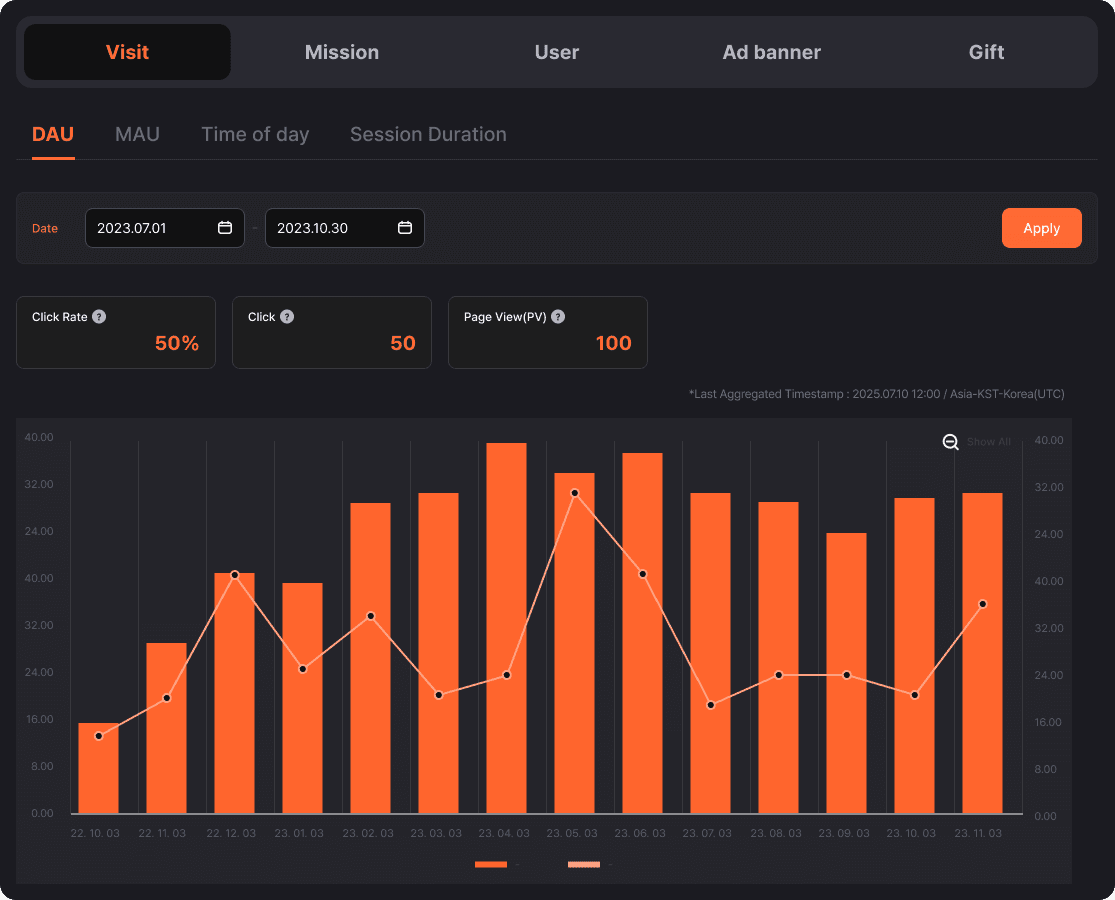Select the Time of day sub-tab
The height and width of the screenshot is (900, 1115).
pyautogui.click(x=255, y=134)
